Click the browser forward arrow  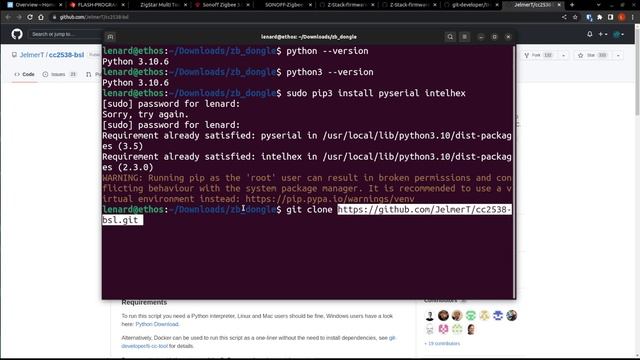[x=19, y=17]
